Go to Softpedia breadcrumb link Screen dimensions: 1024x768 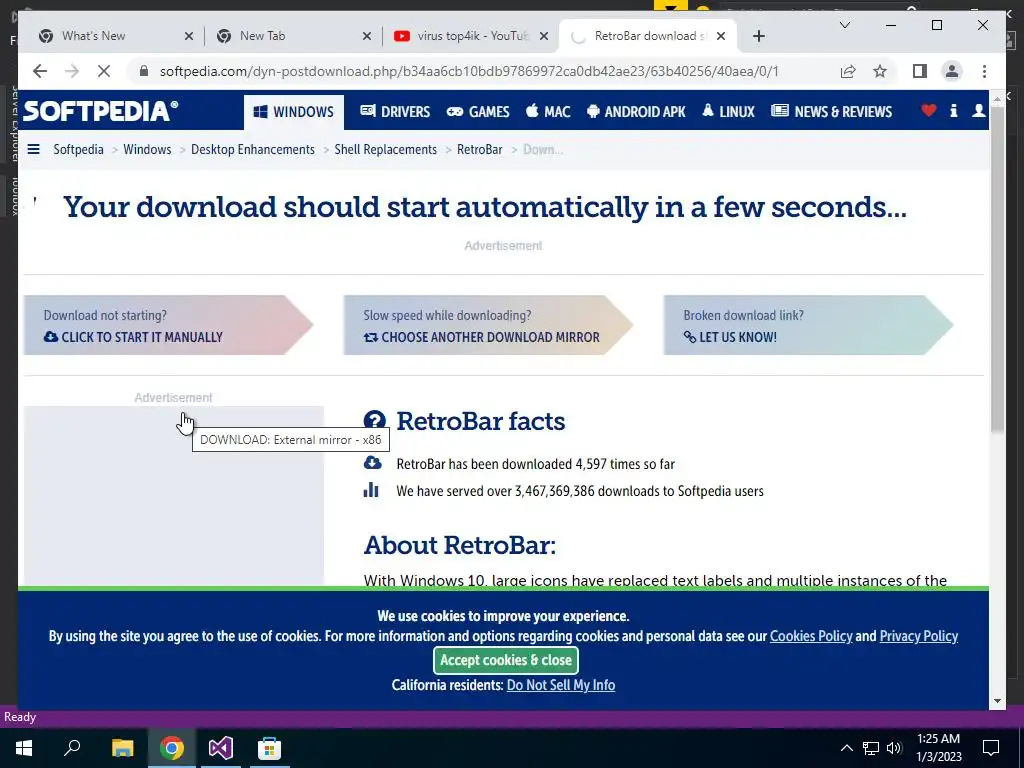78,150
